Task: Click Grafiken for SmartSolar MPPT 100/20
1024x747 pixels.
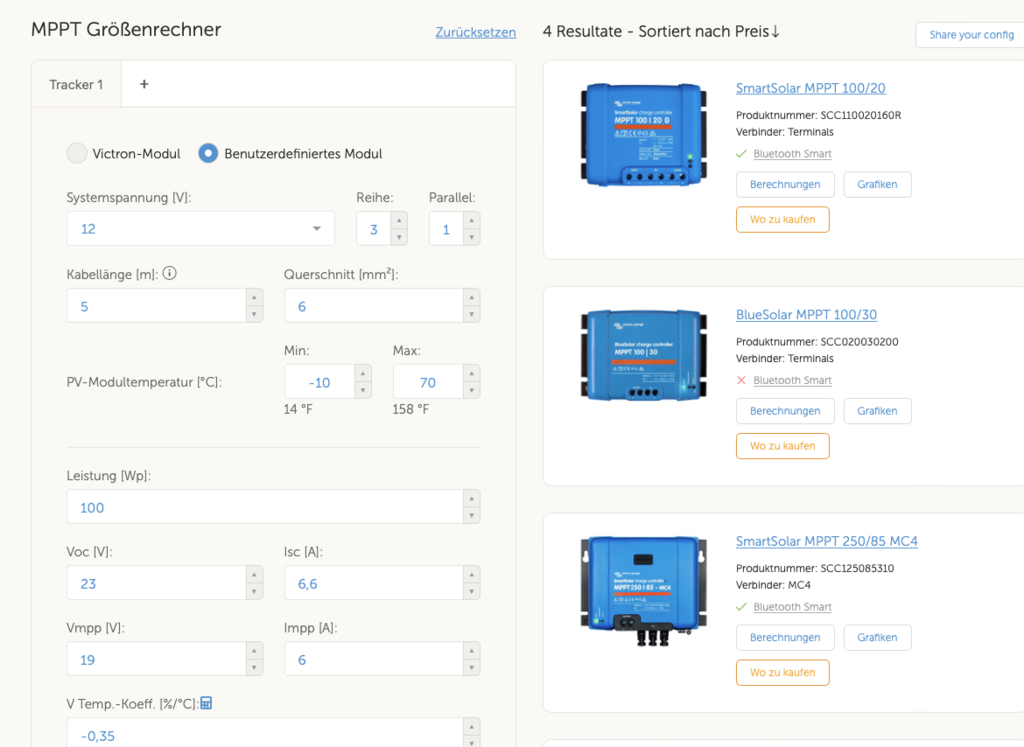Action: (877, 184)
